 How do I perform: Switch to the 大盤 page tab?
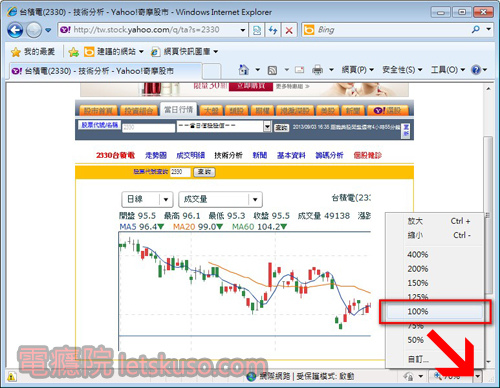pyautogui.click(x=211, y=110)
